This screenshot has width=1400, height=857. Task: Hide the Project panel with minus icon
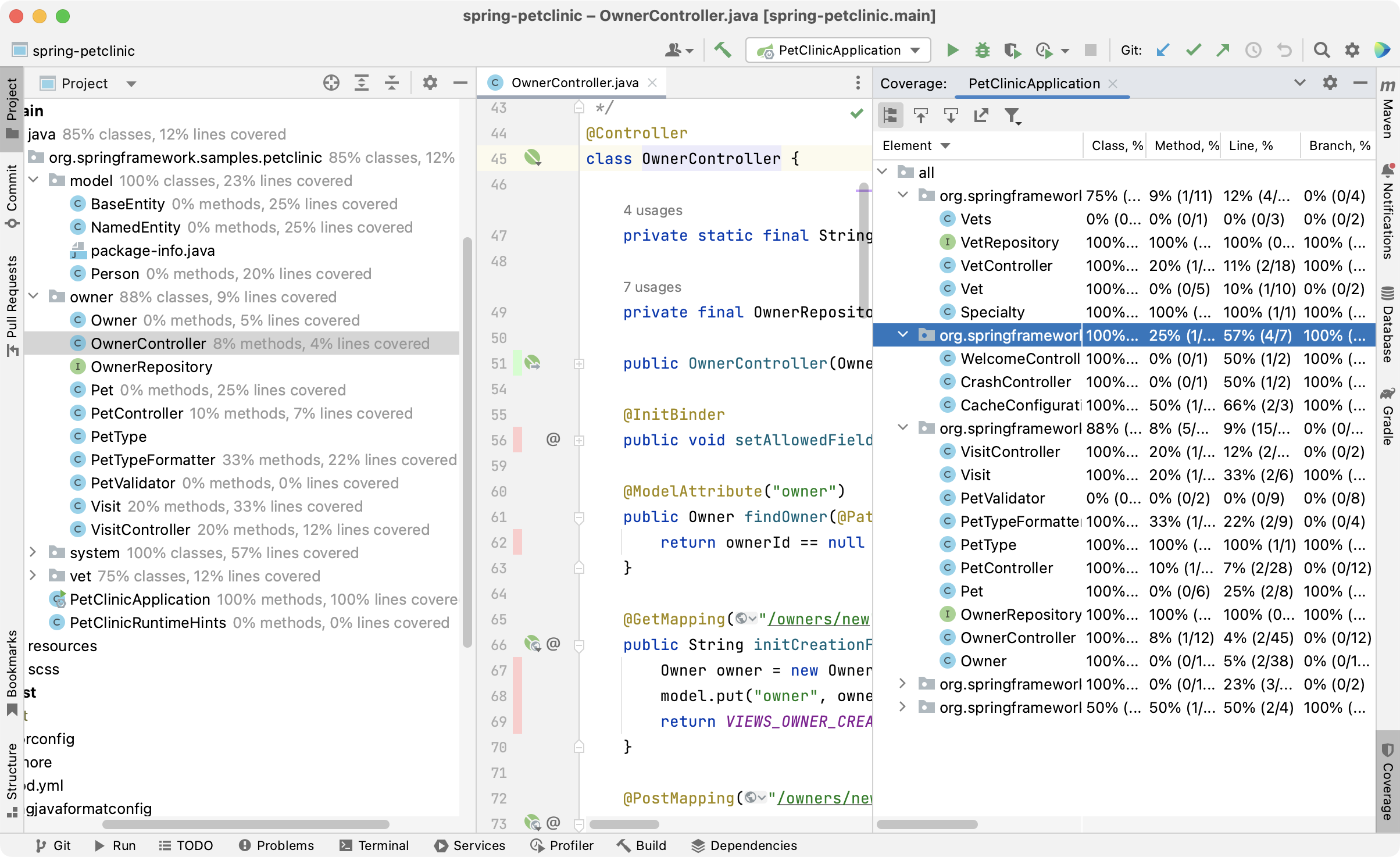(x=460, y=83)
